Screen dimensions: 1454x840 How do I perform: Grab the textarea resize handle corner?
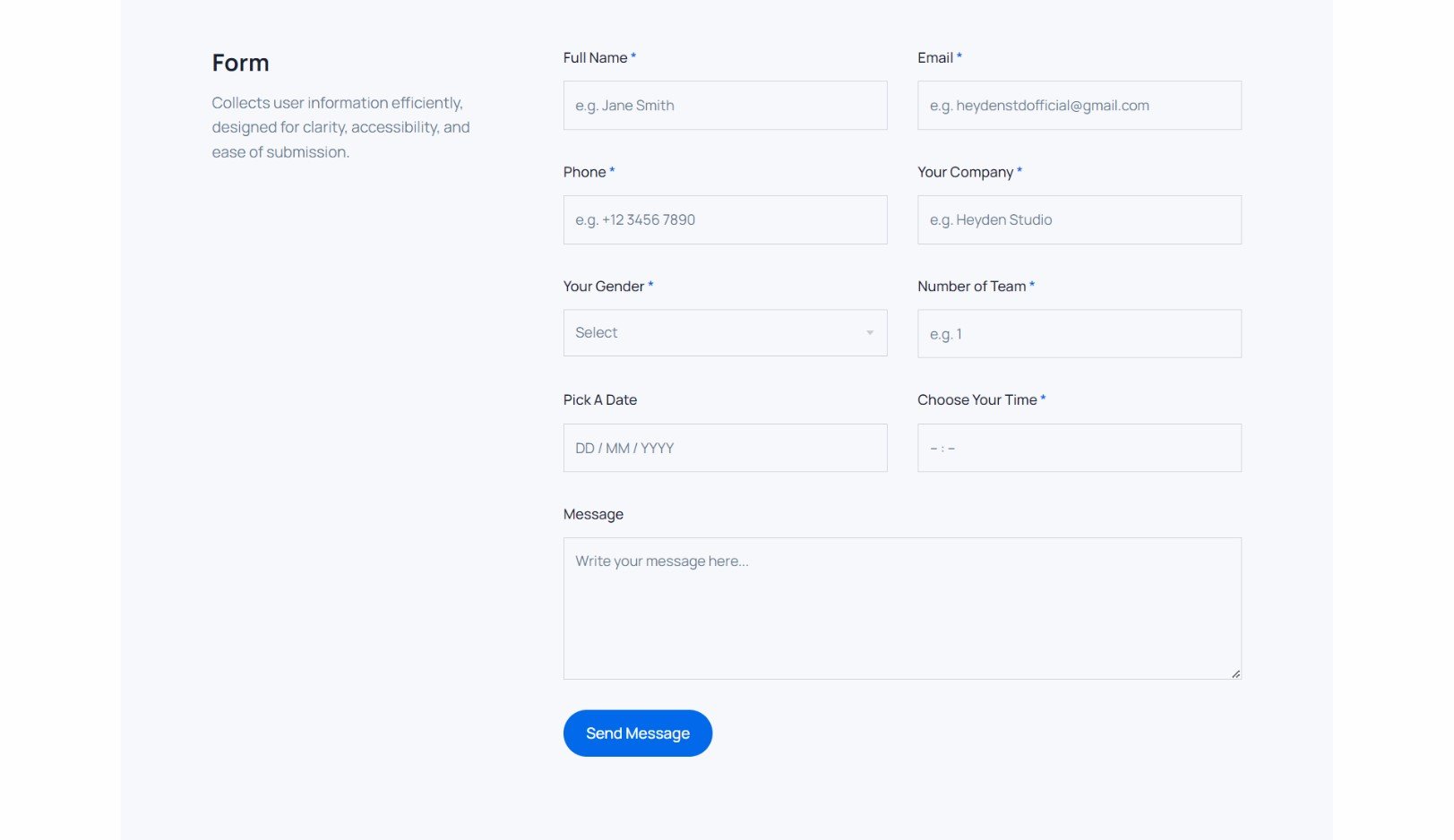point(1235,673)
